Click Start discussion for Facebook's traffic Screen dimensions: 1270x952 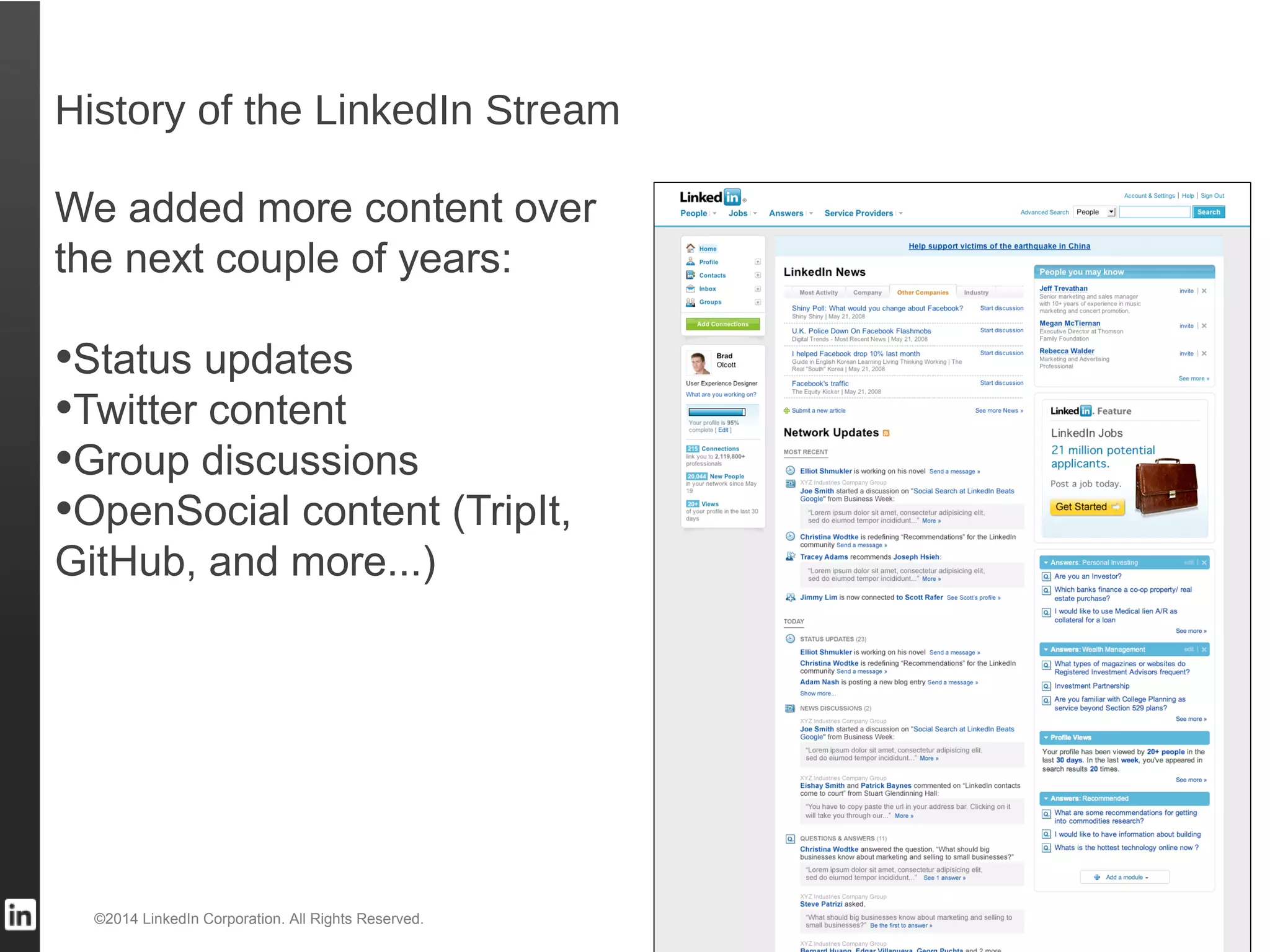pyautogui.click(x=1001, y=383)
